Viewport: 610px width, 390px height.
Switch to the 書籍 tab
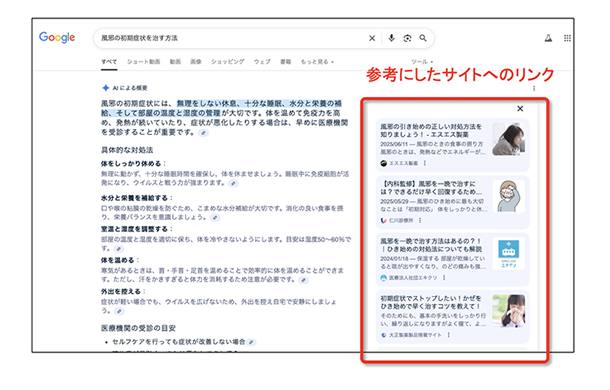[x=286, y=61]
